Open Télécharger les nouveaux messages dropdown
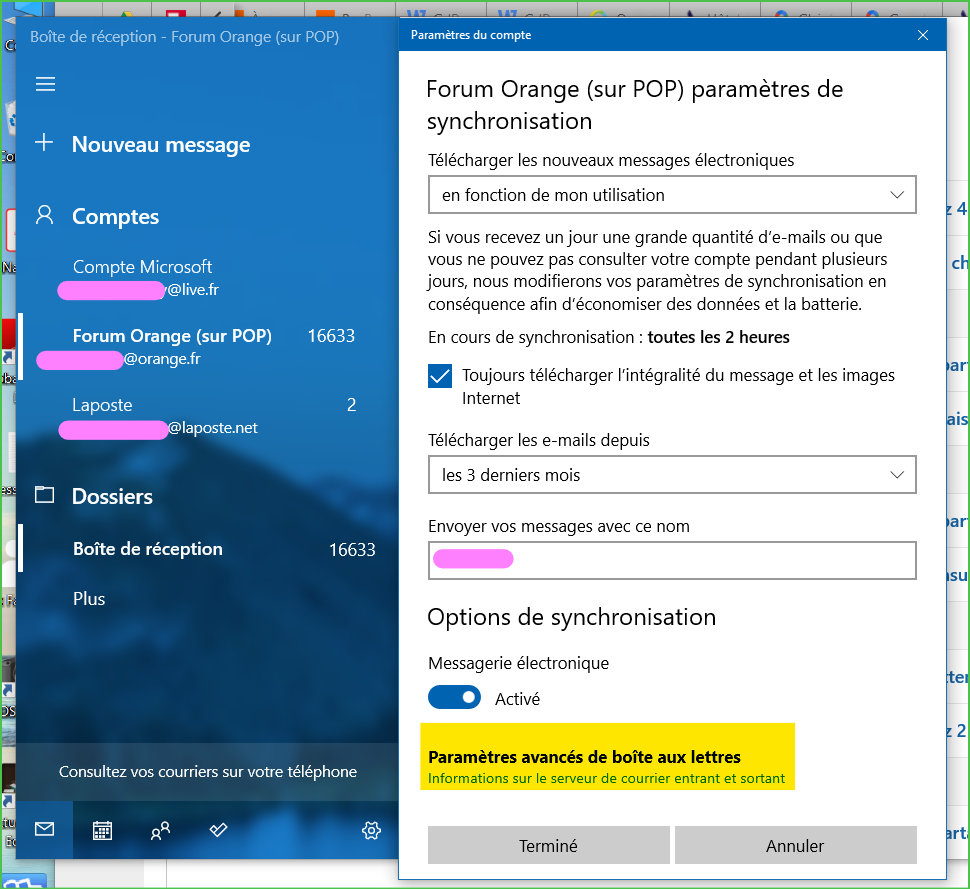 pos(672,195)
